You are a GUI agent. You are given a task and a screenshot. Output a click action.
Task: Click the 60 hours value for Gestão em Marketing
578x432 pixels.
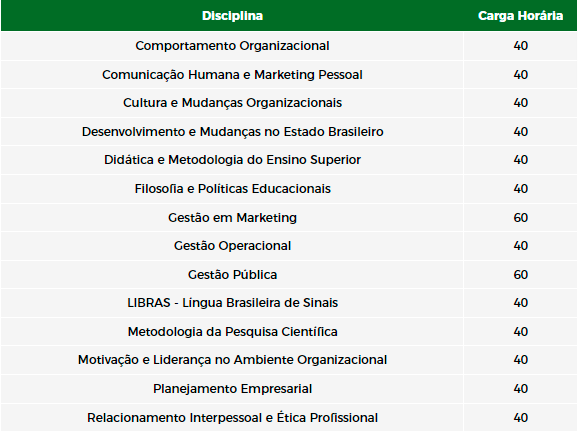(520, 217)
